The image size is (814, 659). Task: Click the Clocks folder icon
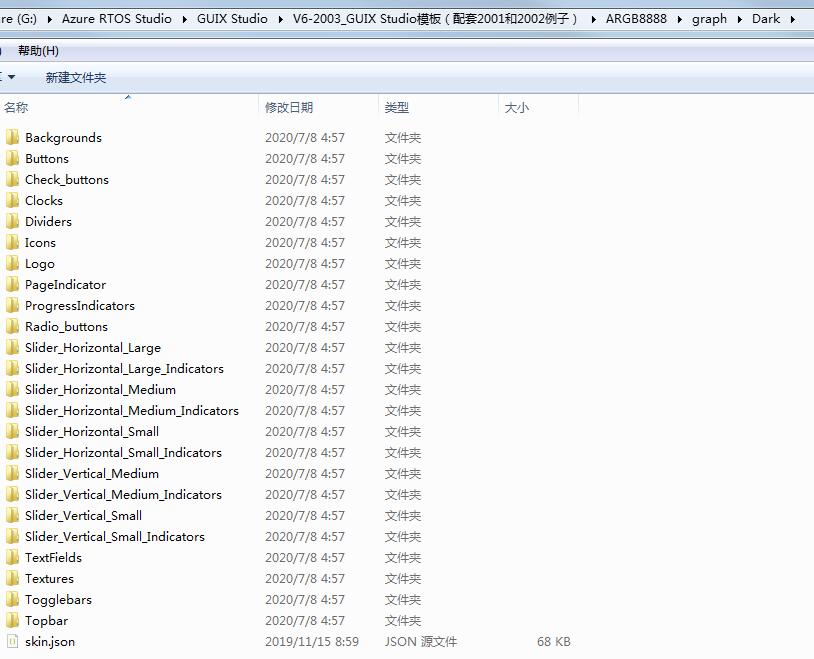click(12, 200)
